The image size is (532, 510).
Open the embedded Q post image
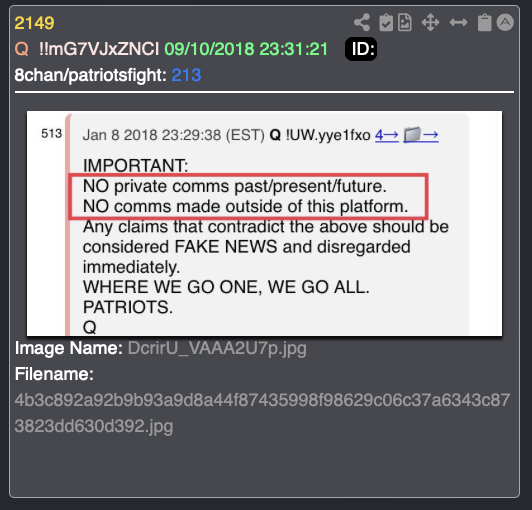(264, 223)
